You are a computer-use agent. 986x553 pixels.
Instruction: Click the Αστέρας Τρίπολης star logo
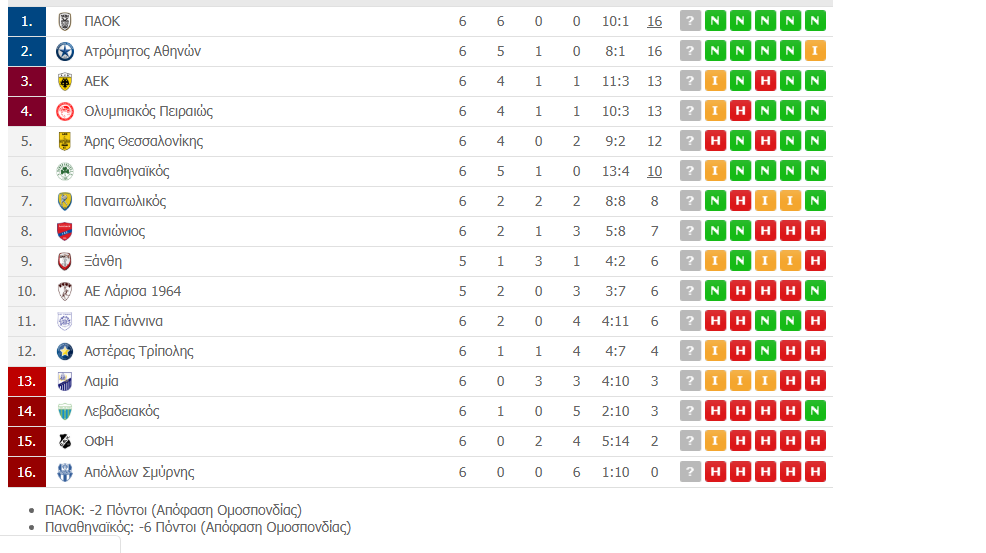pyautogui.click(x=65, y=351)
